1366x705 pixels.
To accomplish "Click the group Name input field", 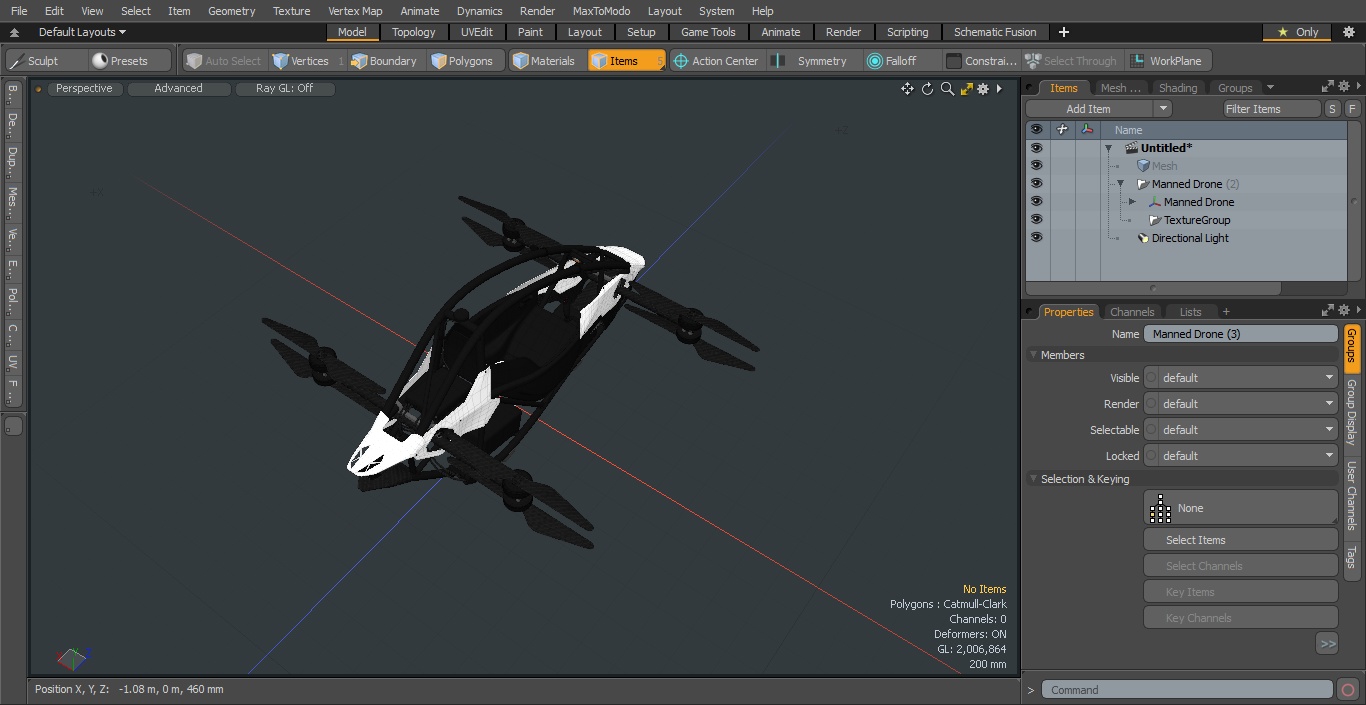I will tap(1240, 334).
